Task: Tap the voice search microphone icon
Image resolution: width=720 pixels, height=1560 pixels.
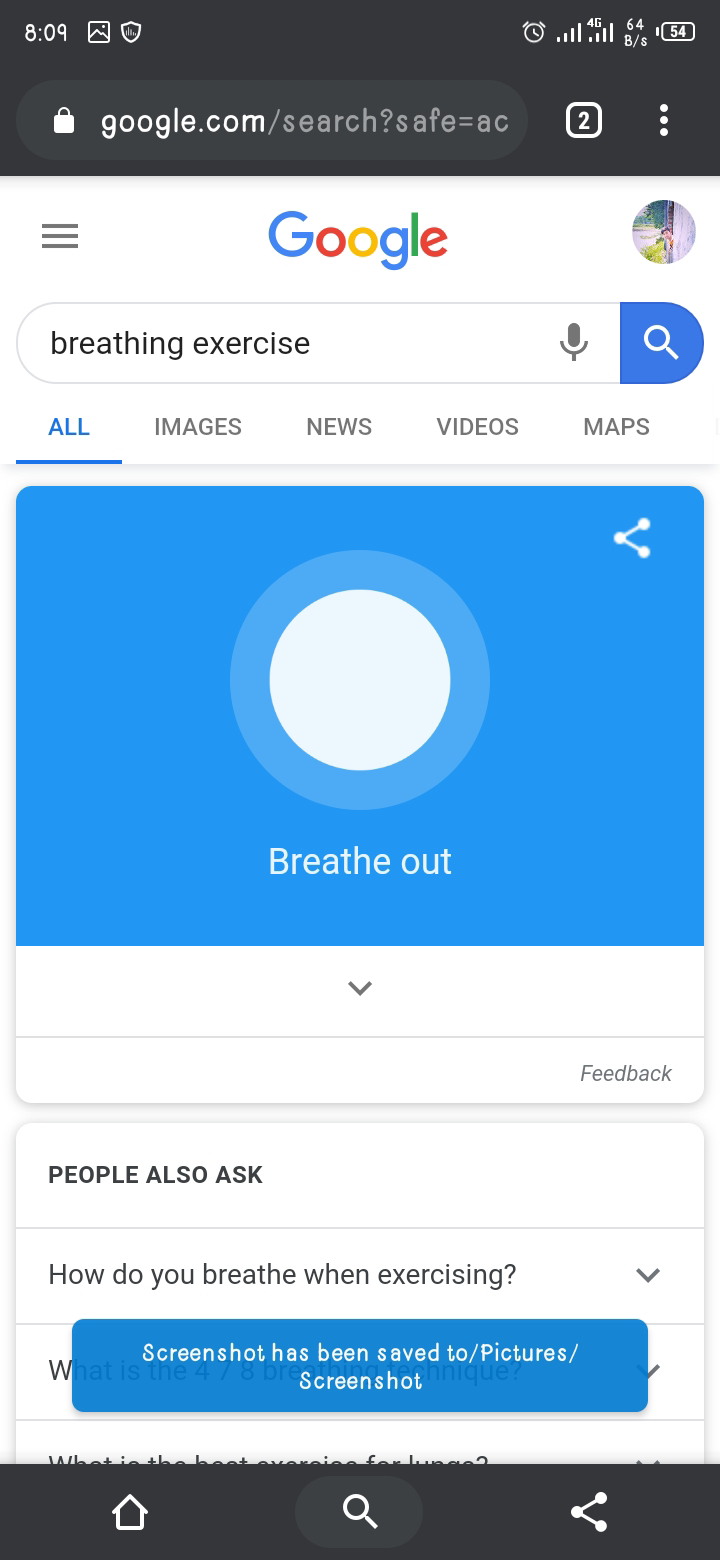Action: [x=573, y=342]
